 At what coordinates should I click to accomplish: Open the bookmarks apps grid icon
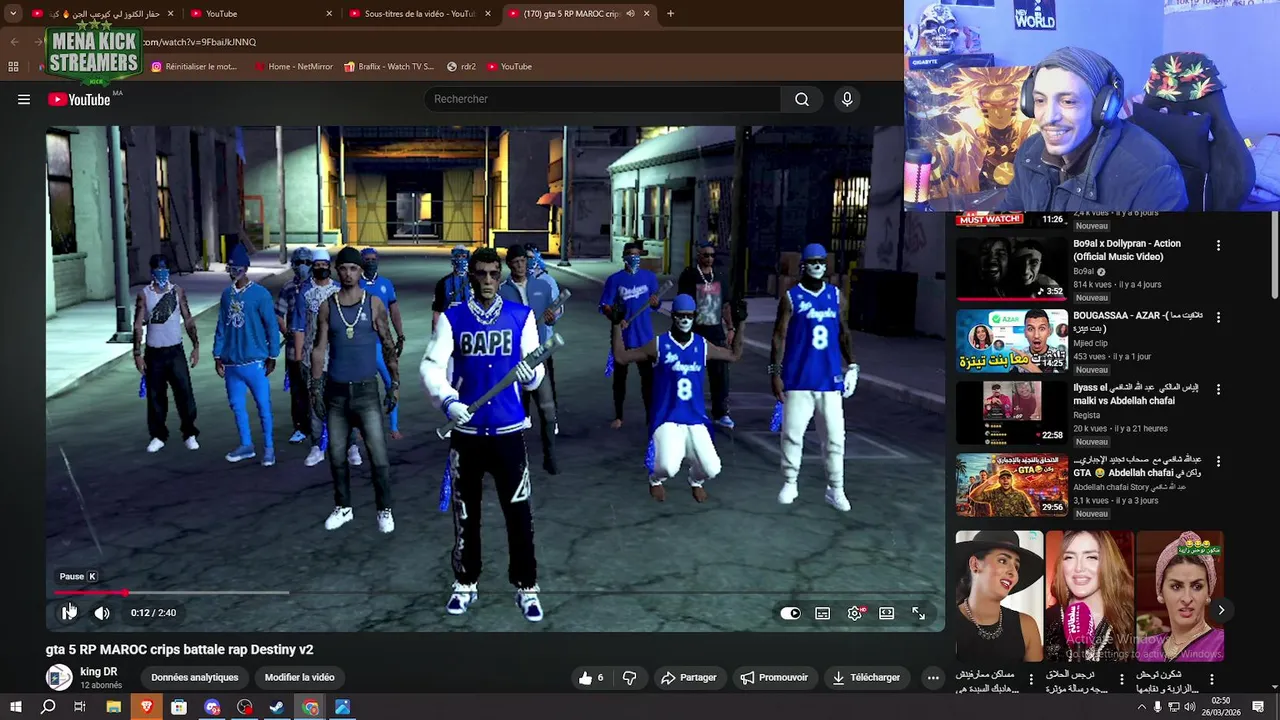[x=13, y=66]
